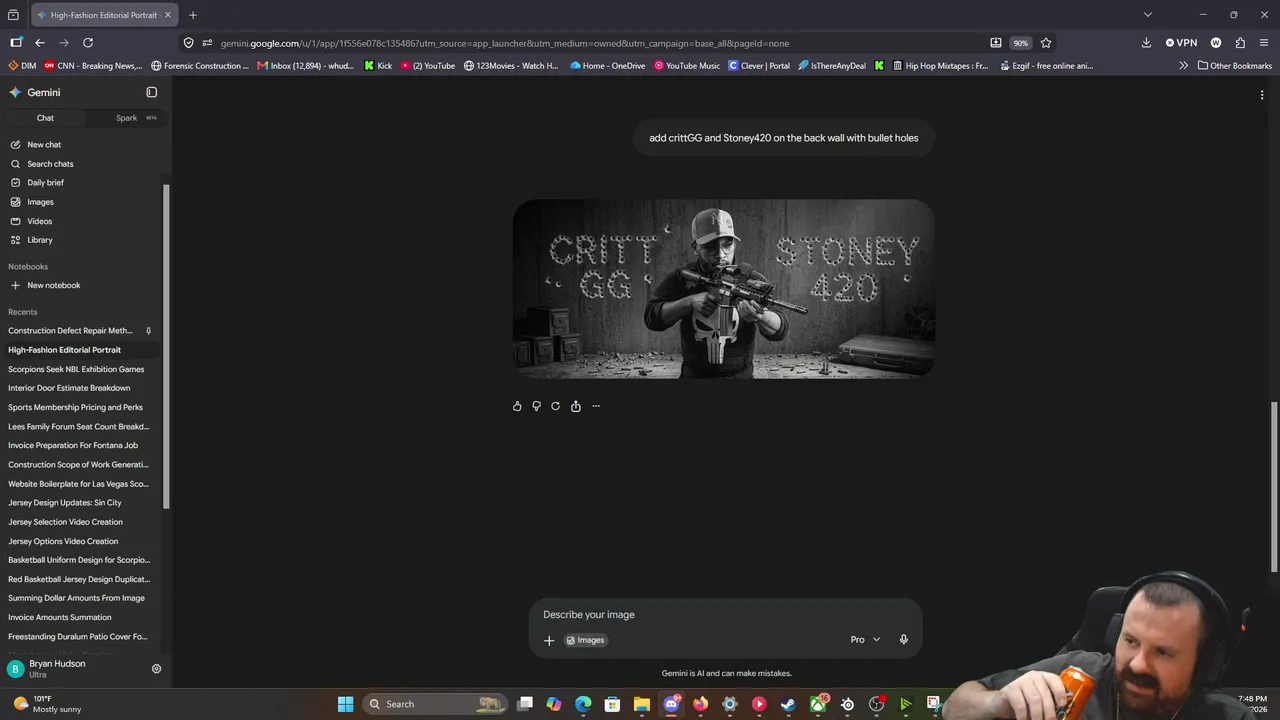Give the generated image a thumbs up
Image resolution: width=1280 pixels, height=720 pixels.
click(517, 406)
